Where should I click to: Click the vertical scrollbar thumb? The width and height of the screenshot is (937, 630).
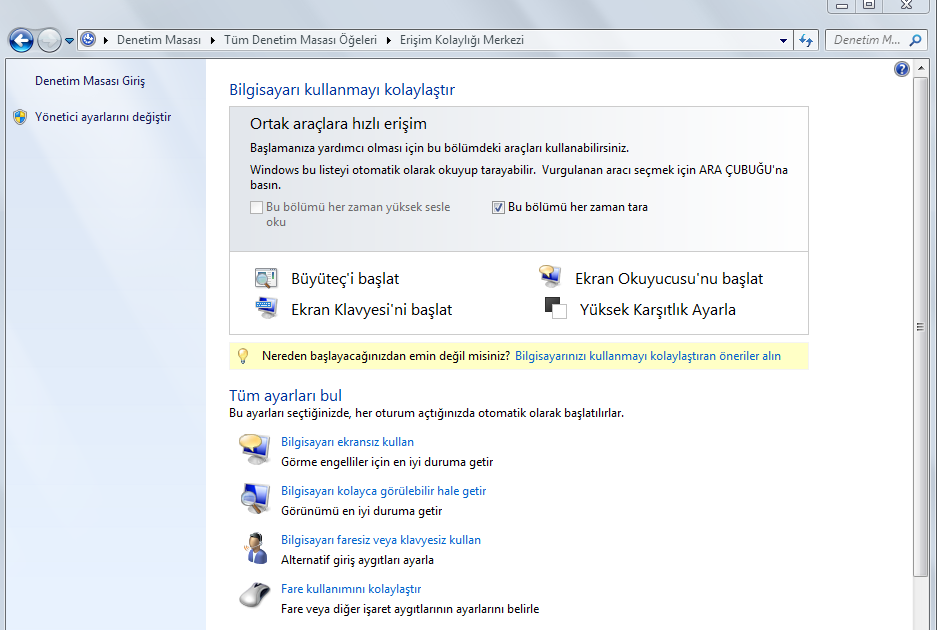pyautogui.click(x=920, y=326)
